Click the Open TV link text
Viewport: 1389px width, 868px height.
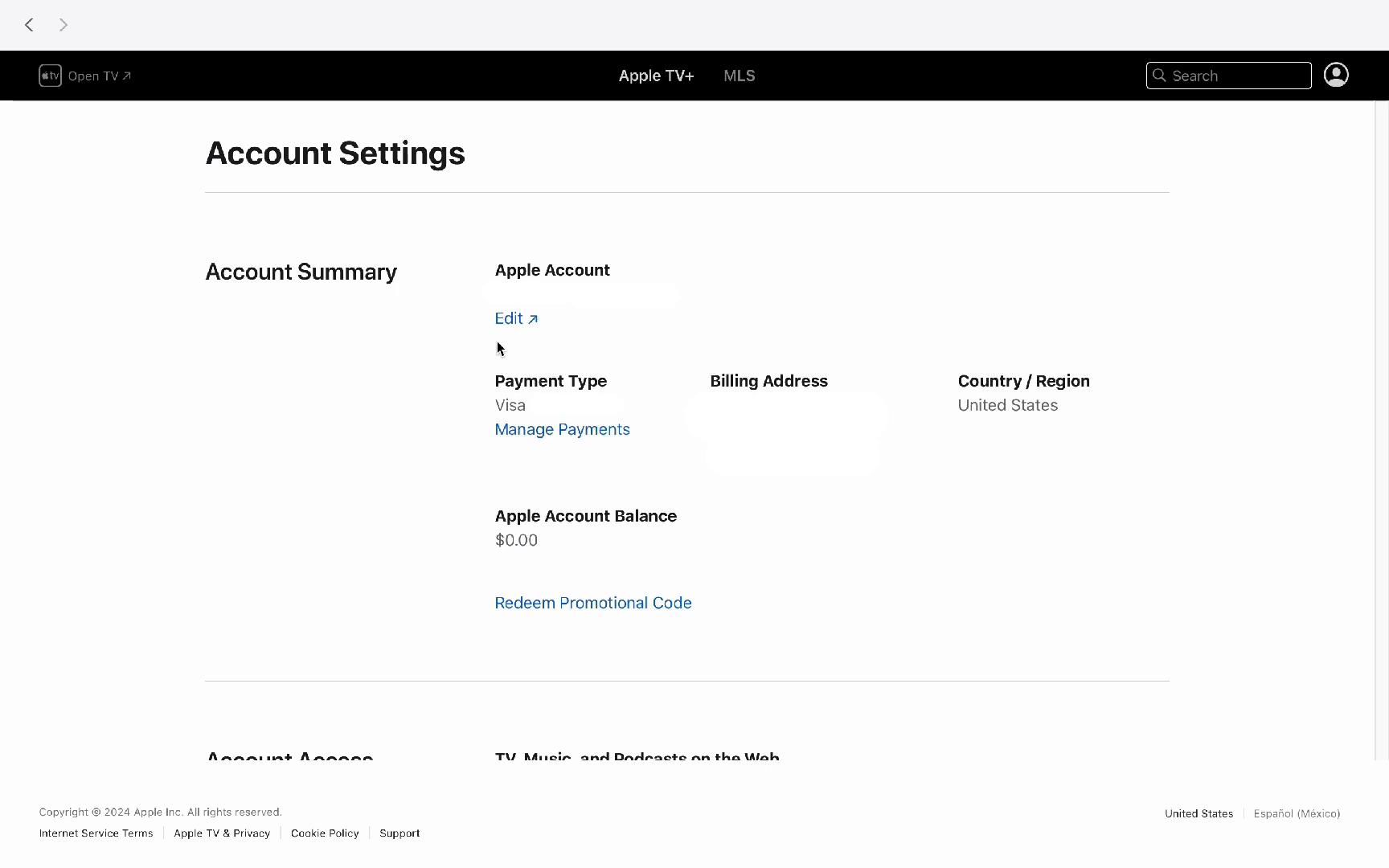pos(93,76)
